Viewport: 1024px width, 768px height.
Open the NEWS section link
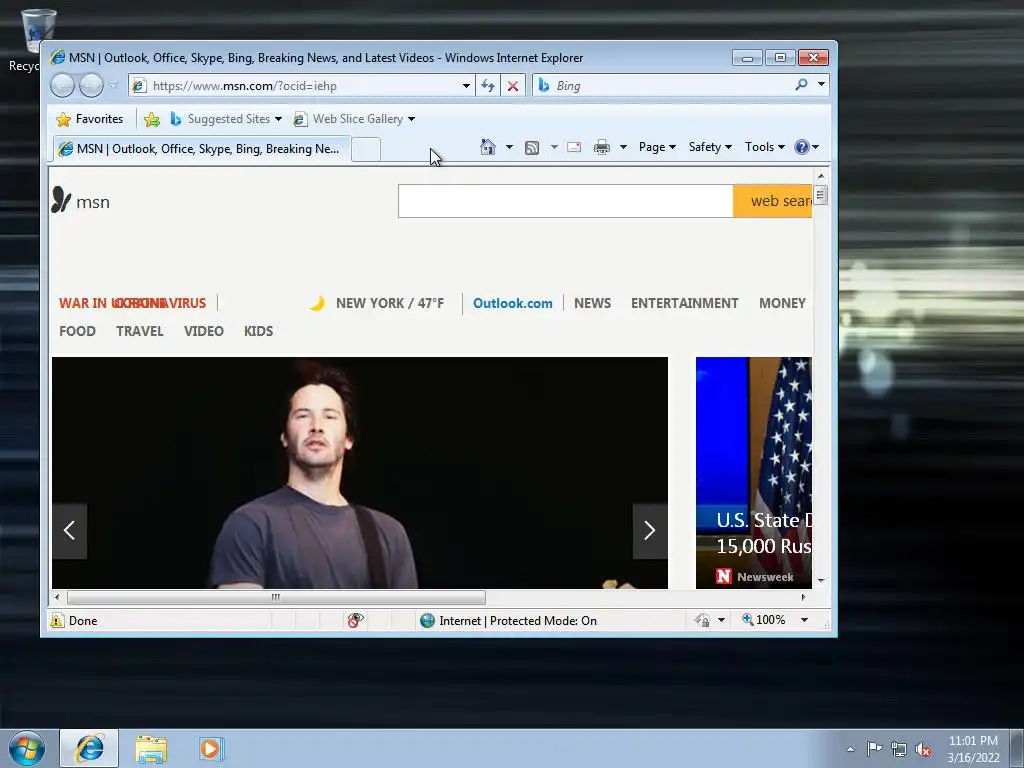pos(592,303)
